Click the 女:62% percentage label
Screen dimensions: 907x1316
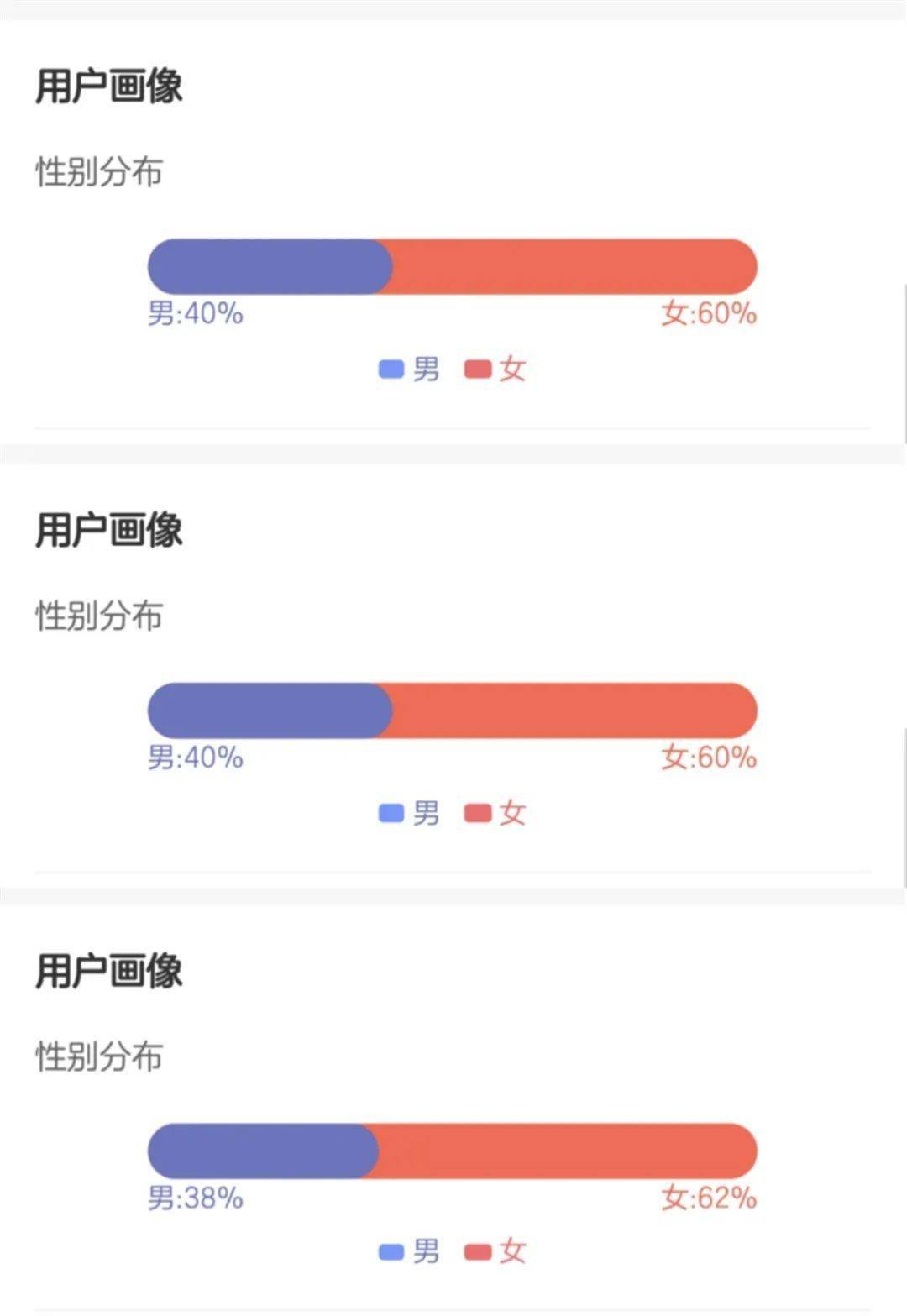[x=709, y=1198]
